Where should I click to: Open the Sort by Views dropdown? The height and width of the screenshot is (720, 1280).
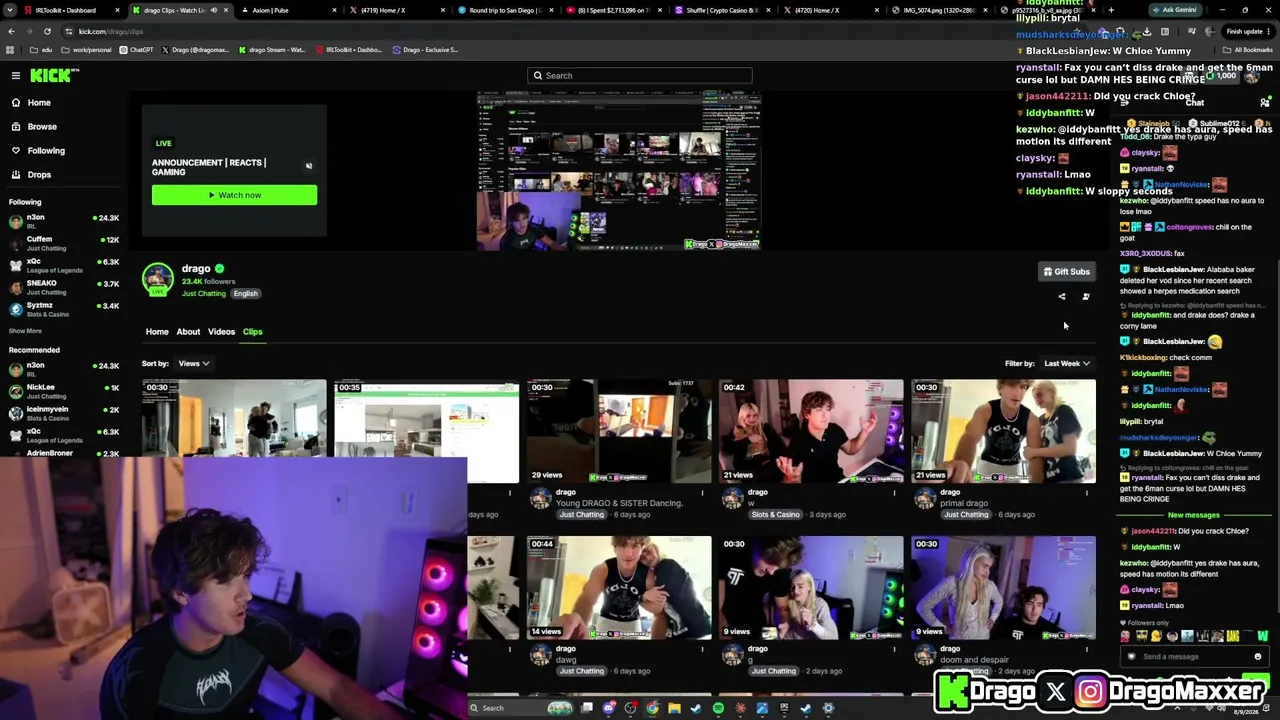(x=193, y=364)
